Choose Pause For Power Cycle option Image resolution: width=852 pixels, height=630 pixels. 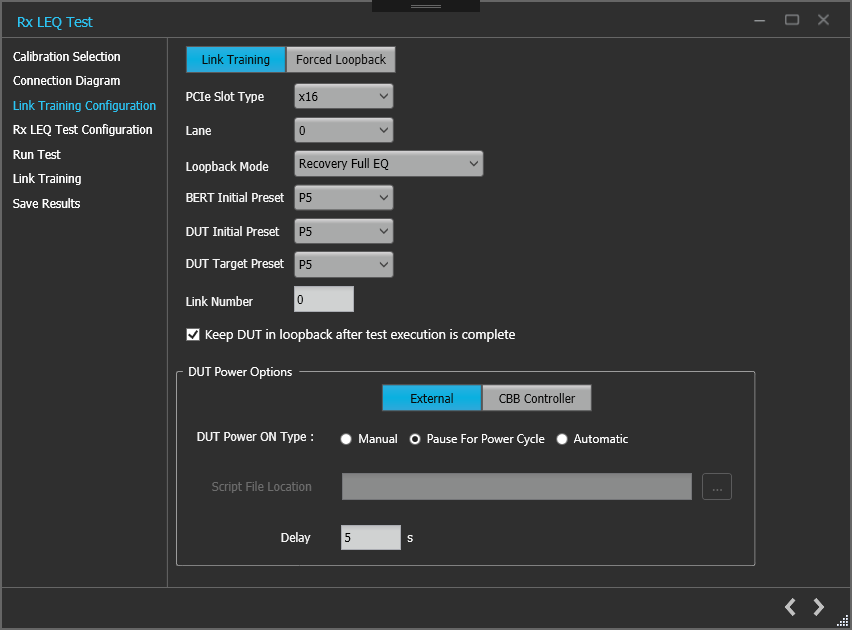[x=415, y=439]
